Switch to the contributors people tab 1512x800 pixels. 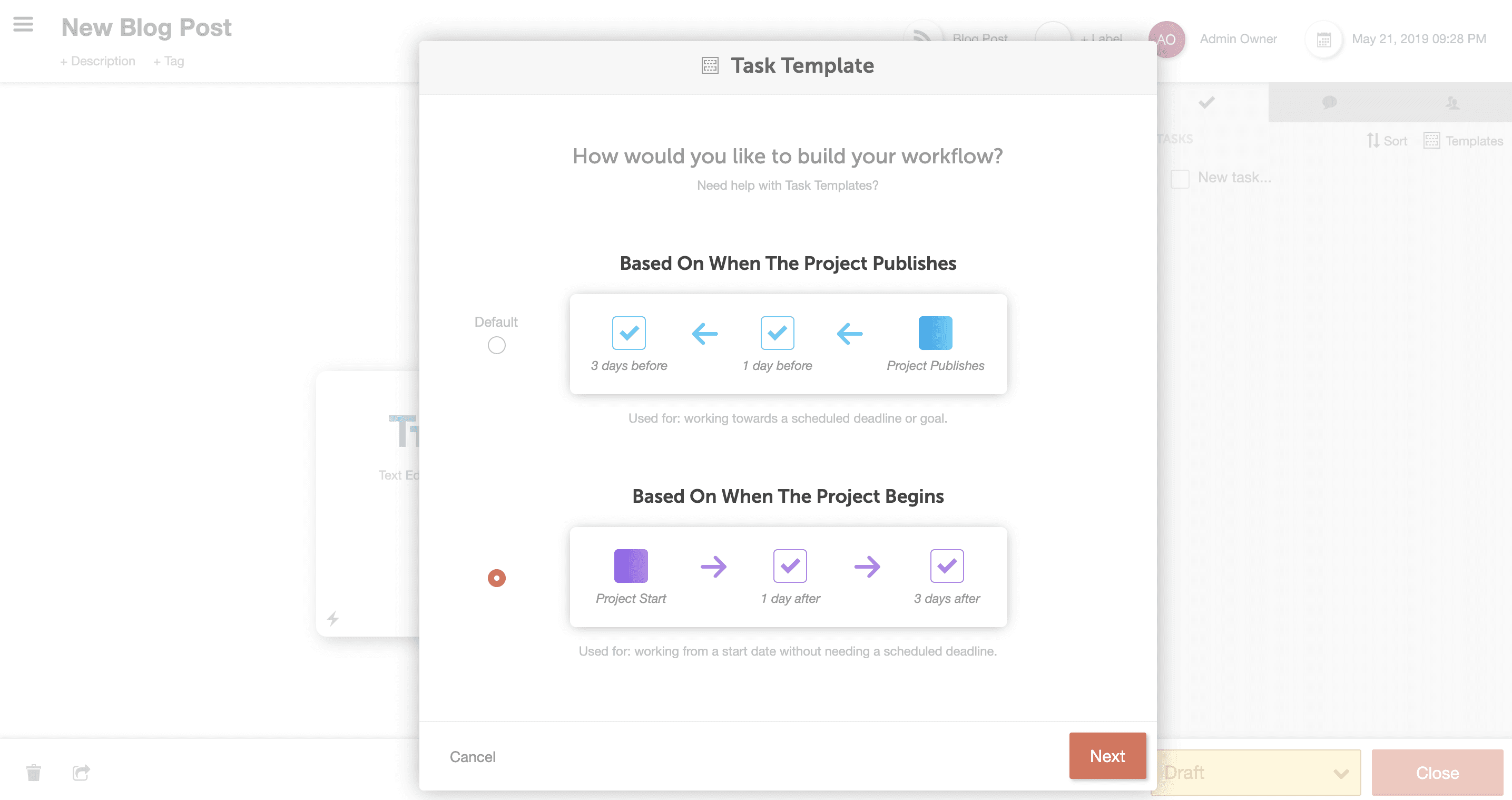[x=1452, y=103]
